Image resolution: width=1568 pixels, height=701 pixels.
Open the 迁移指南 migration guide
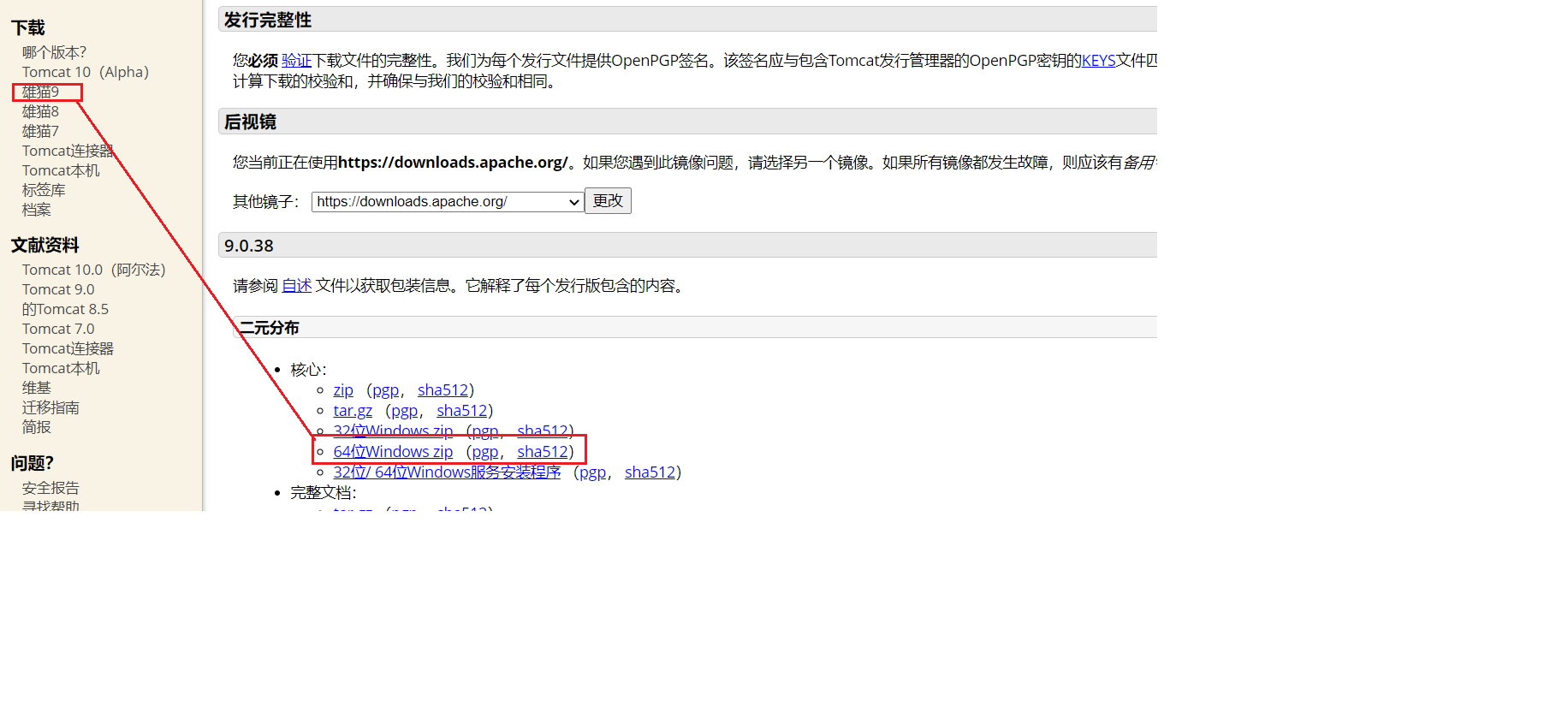(x=50, y=407)
